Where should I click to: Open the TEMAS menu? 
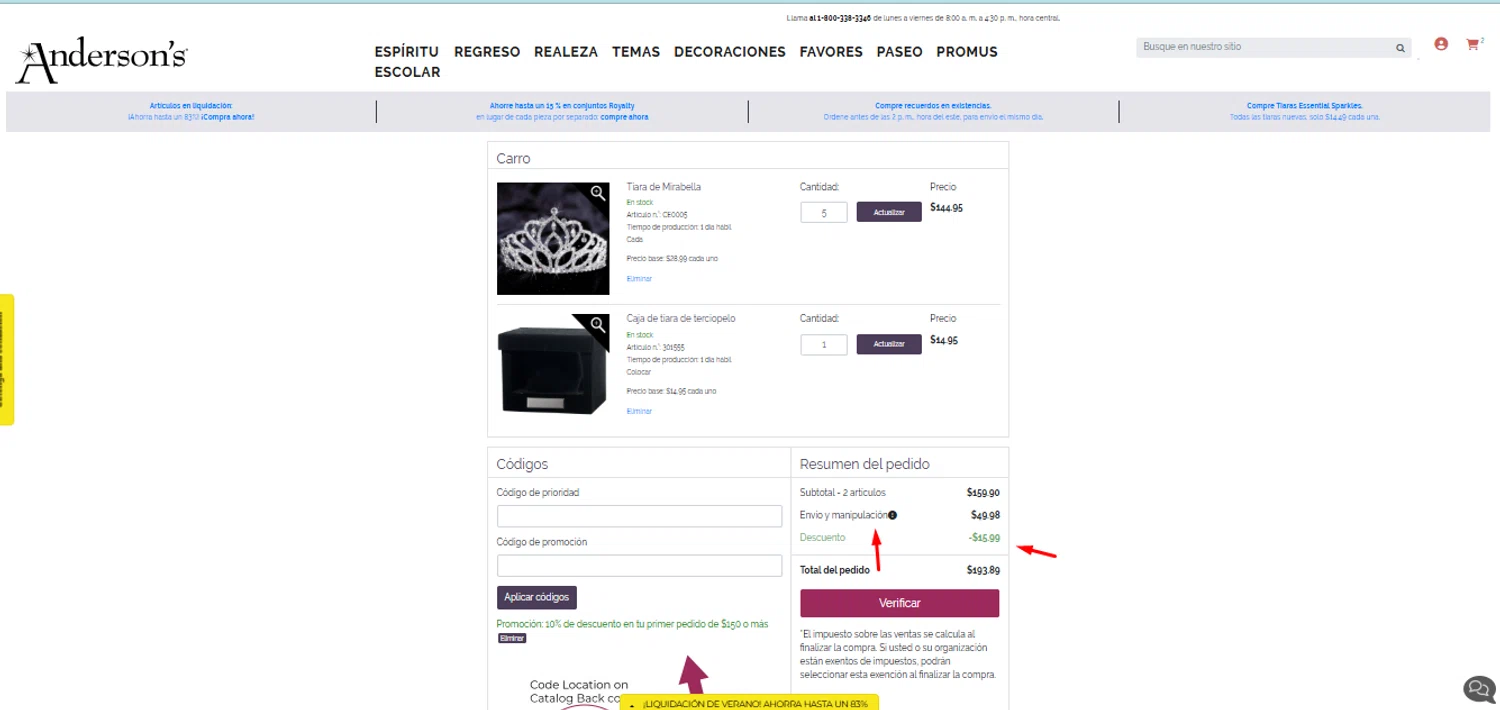coord(636,52)
